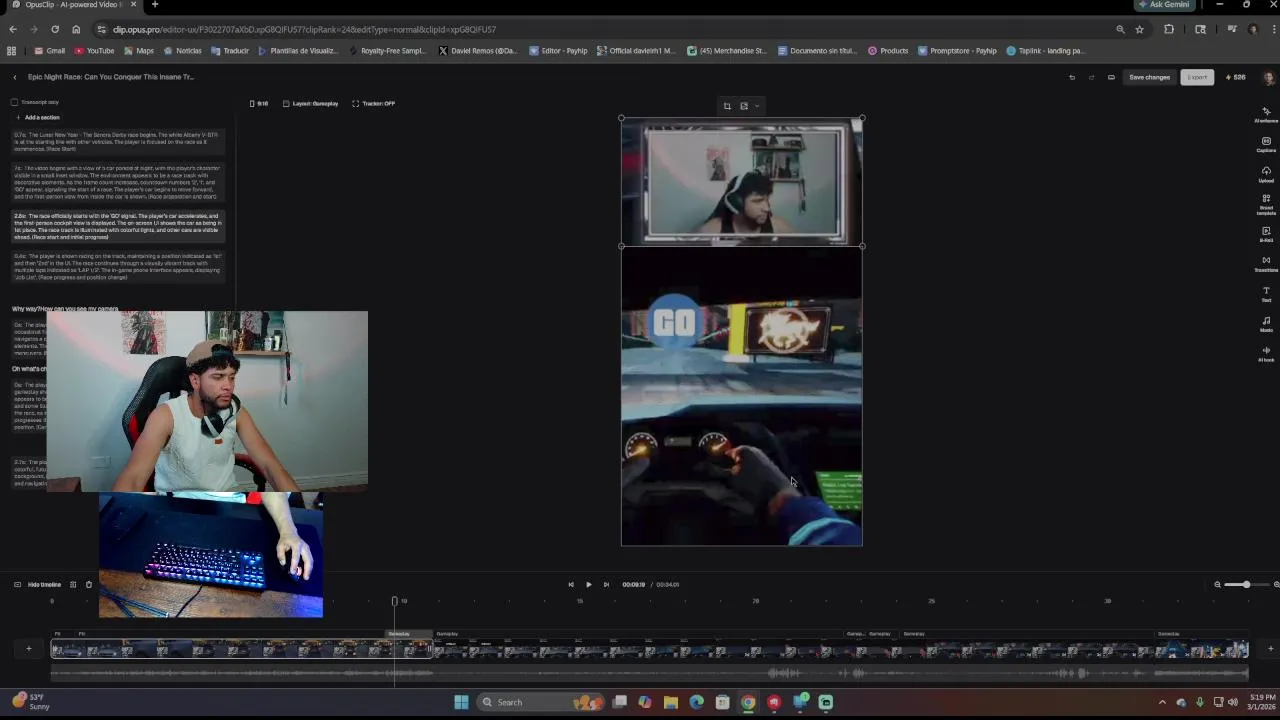Open the Editor - Payhip bookmark
The height and width of the screenshot is (720, 1280).
[559, 51]
